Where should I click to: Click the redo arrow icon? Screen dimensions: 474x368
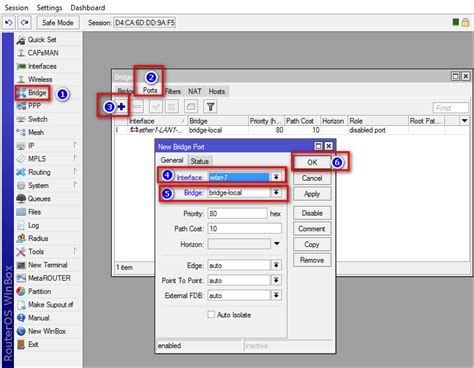coord(24,23)
